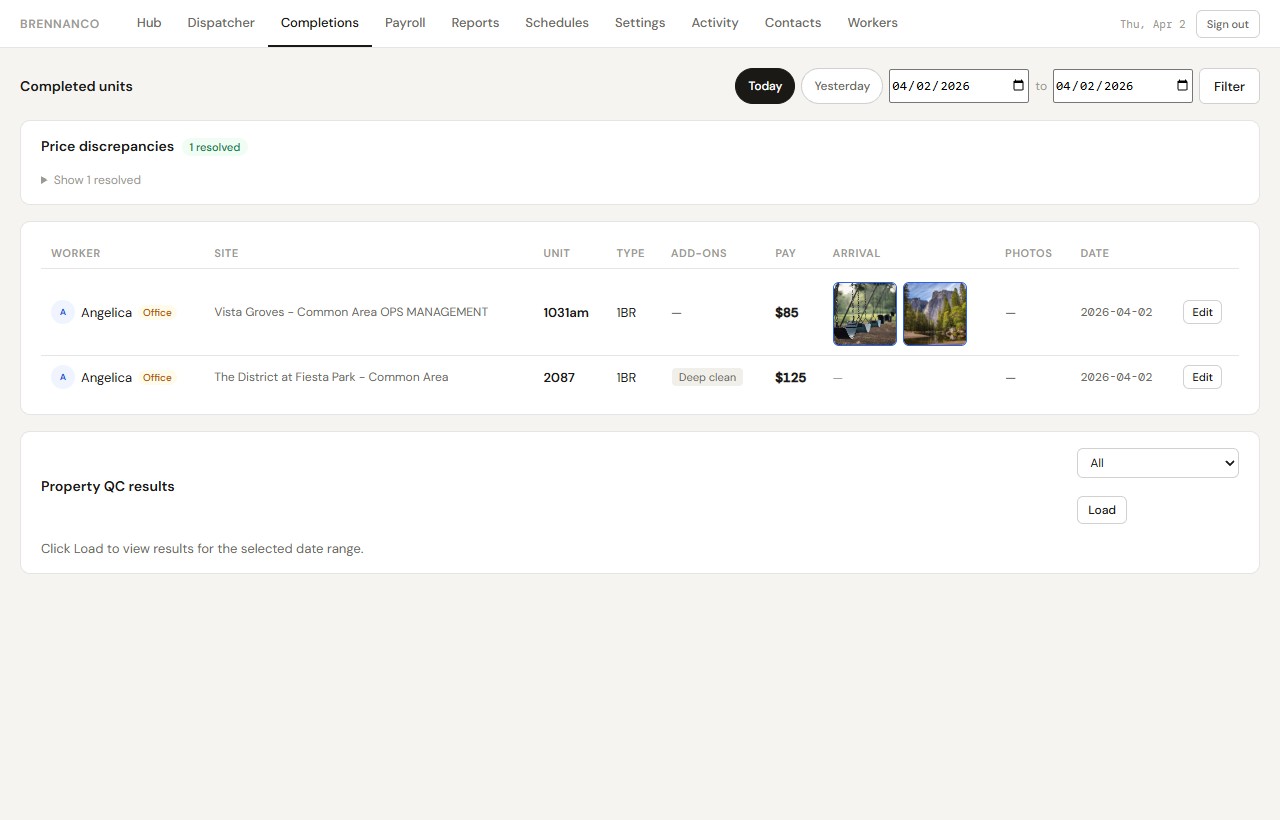Click Vista Groves - Common Area OPS MANAGEMENT site
Image resolution: width=1280 pixels, height=820 pixels.
[x=351, y=312]
